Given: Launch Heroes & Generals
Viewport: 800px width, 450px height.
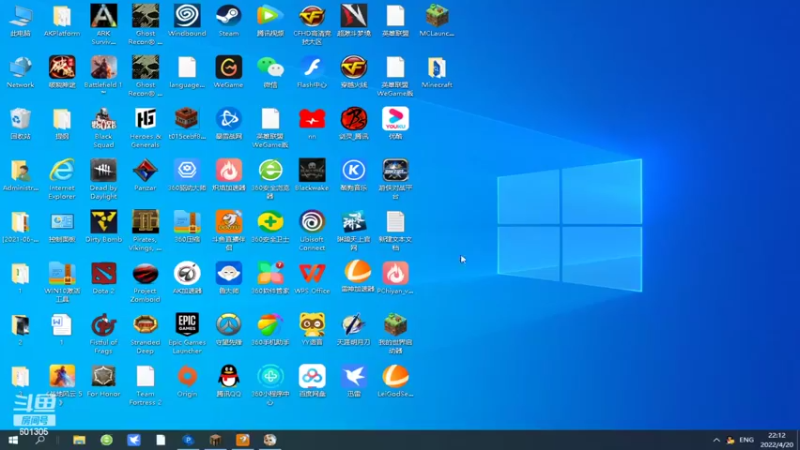Looking at the screenshot, I should pos(145,127).
